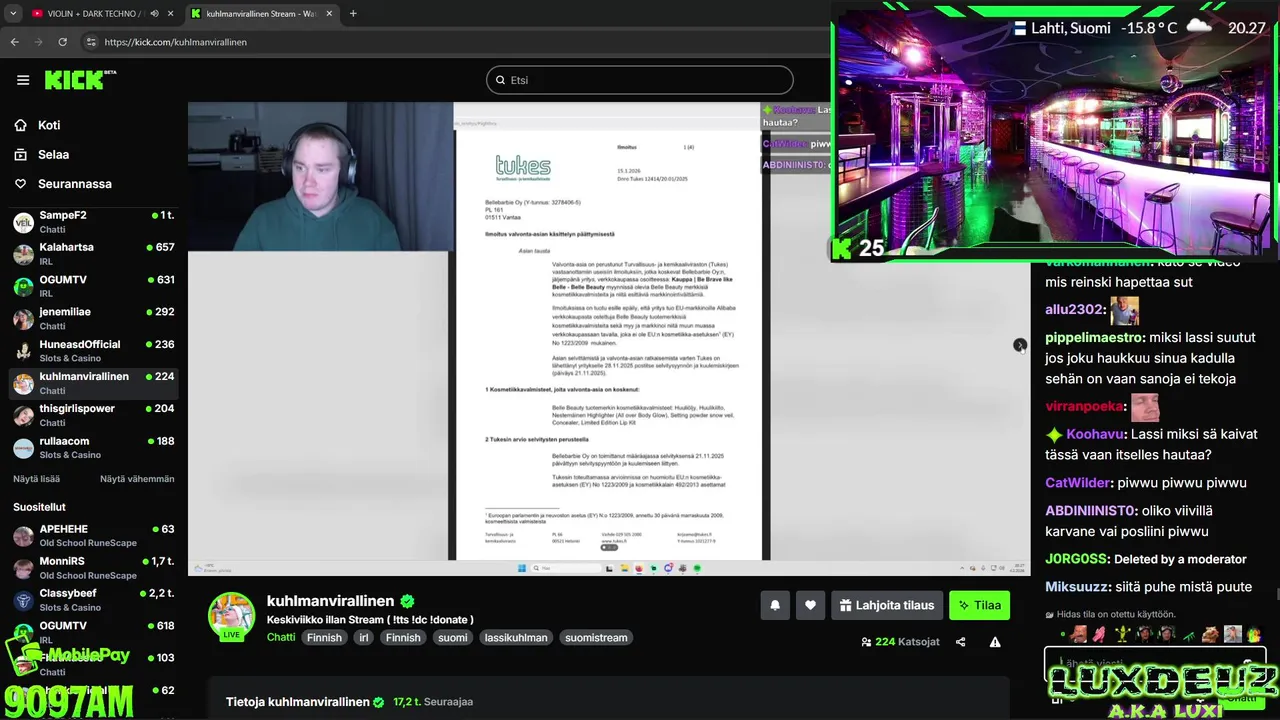Select lassikuhlman tag
Viewport: 1280px width, 720px height.
pos(516,637)
